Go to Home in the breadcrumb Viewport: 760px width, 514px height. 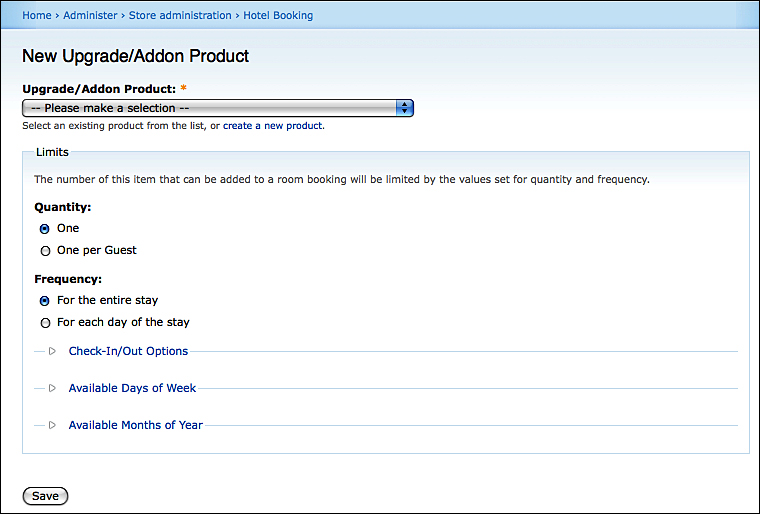pyautogui.click(x=36, y=15)
